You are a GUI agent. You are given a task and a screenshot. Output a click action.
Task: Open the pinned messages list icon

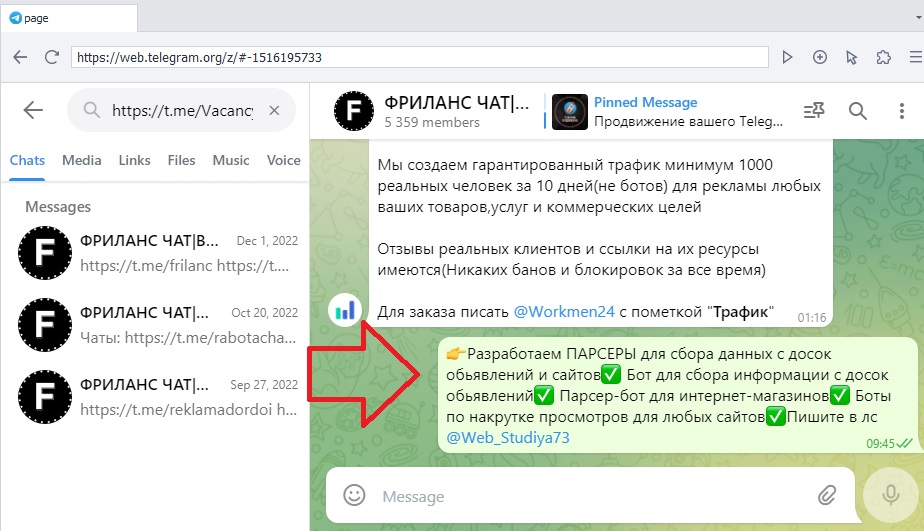pos(814,110)
